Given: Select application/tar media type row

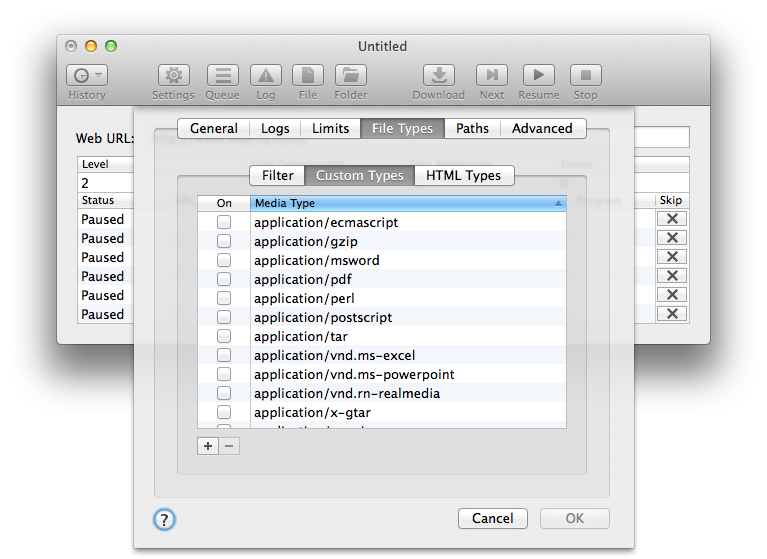Looking at the screenshot, I should point(382,336).
